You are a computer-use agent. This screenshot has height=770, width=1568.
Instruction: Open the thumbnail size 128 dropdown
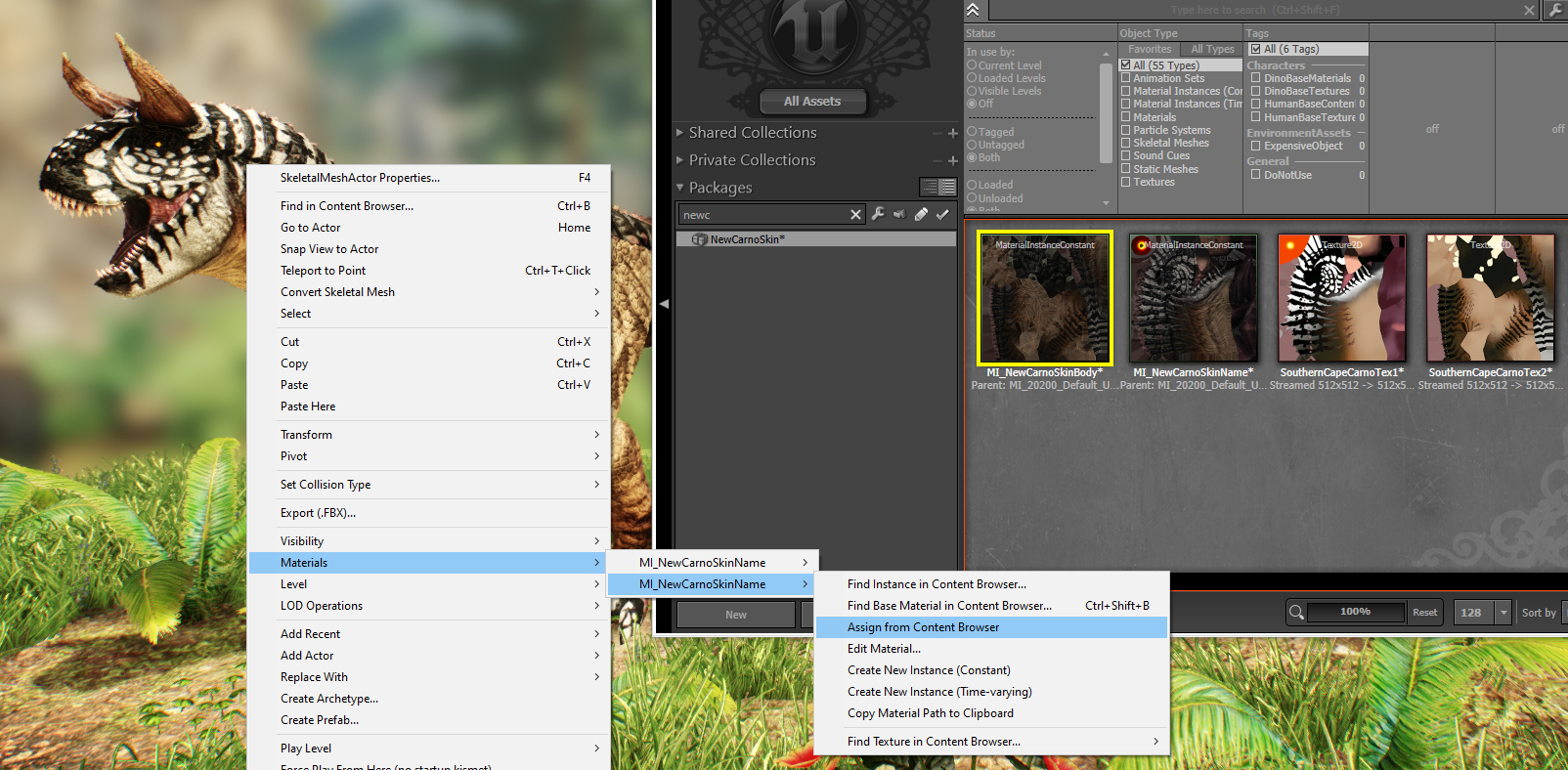point(1503,613)
